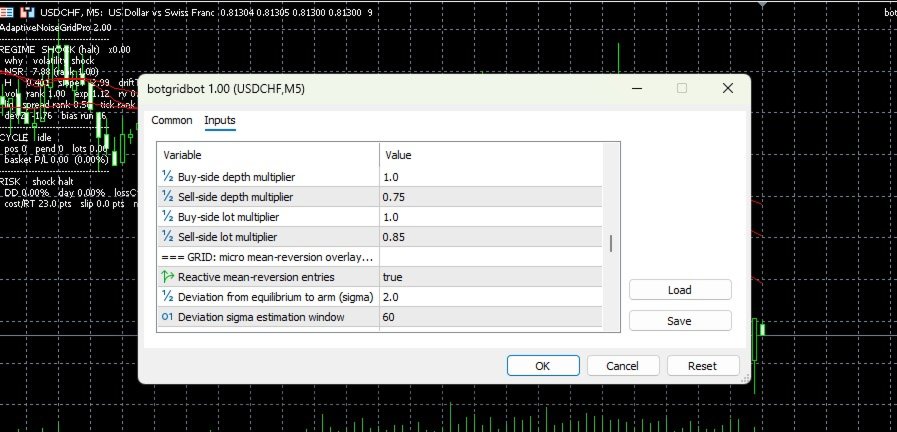The image size is (897, 432).
Task: Close the botgridbot dialog window
Action: point(728,89)
